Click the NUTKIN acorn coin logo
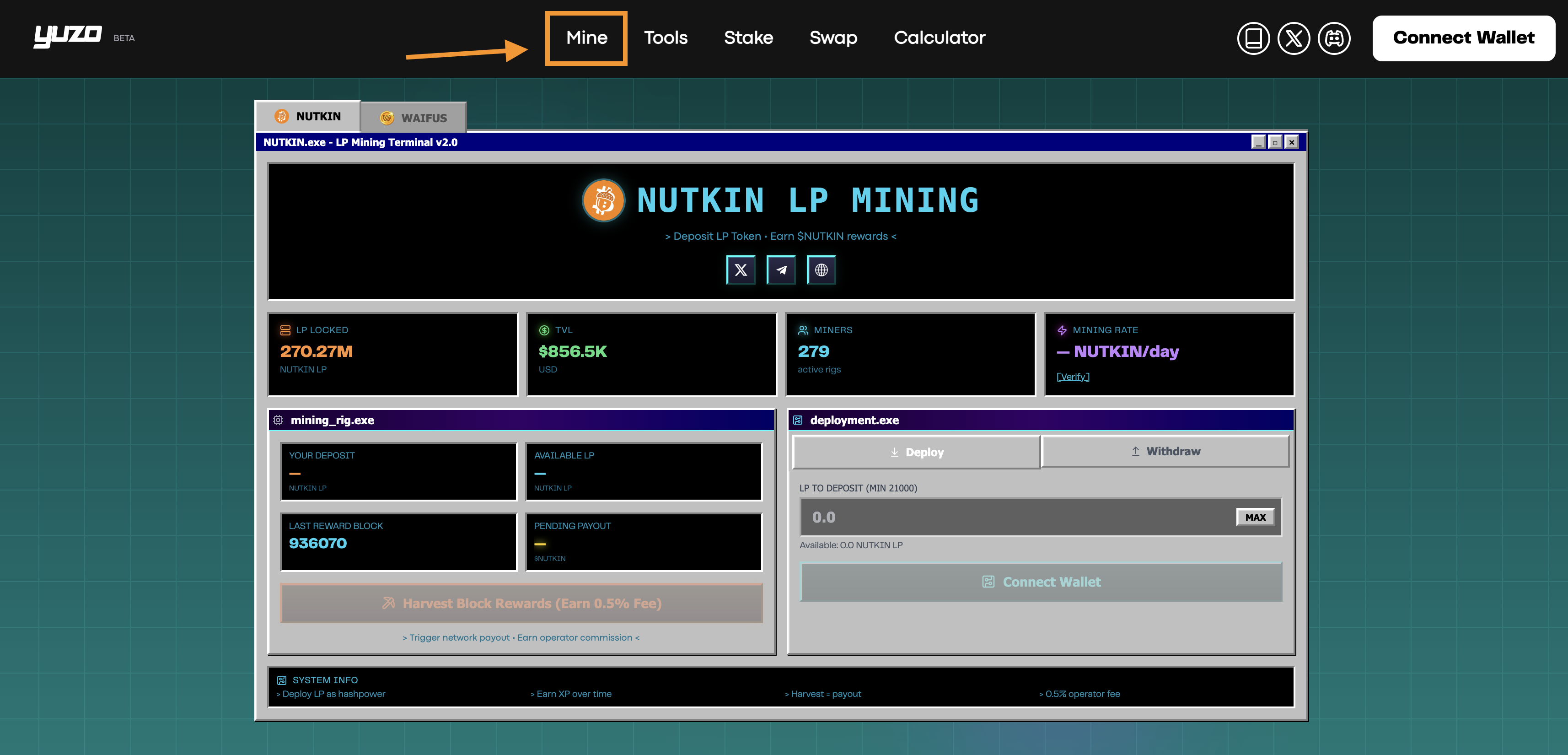The width and height of the screenshot is (1568, 755). [x=603, y=200]
